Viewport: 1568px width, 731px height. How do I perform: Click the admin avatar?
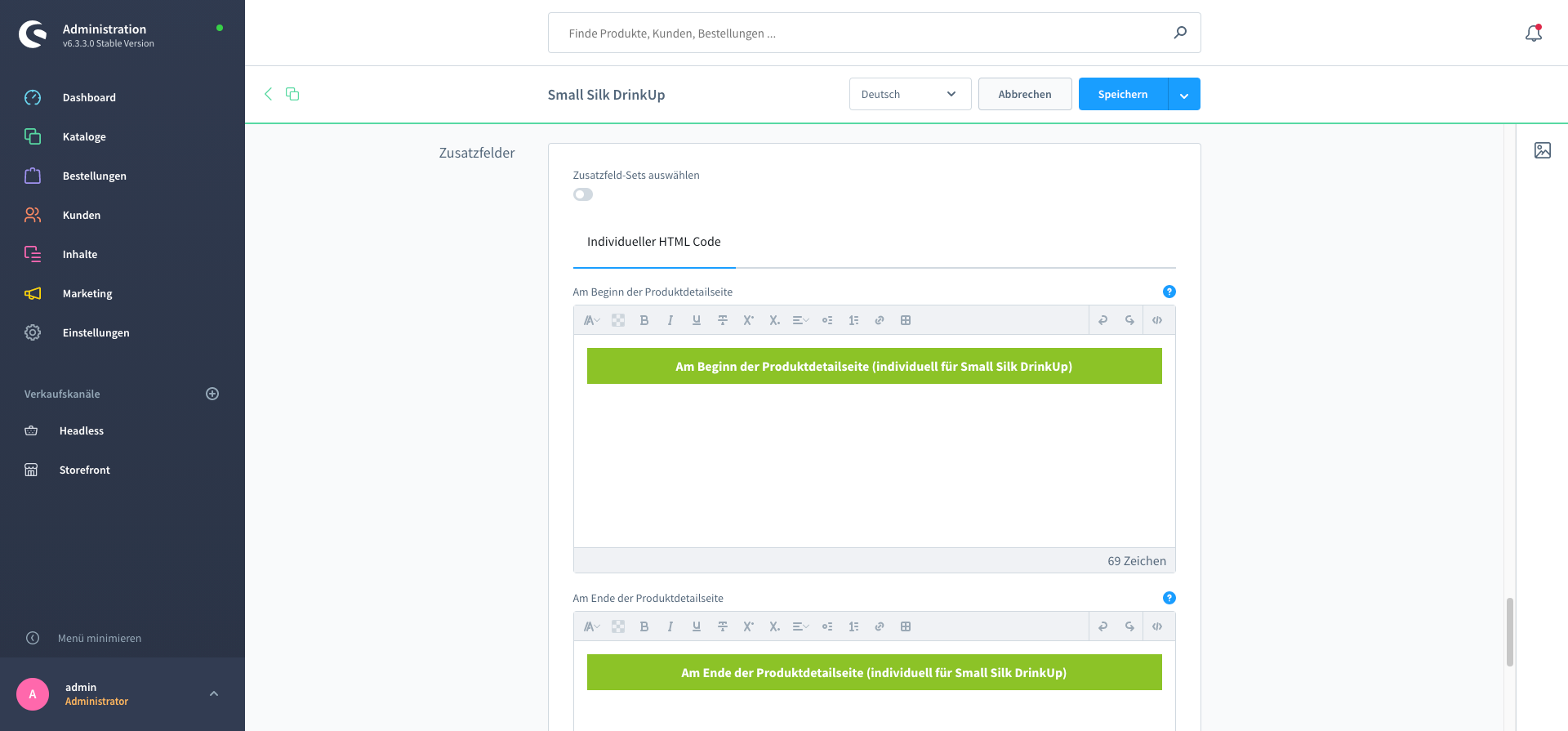(x=33, y=694)
